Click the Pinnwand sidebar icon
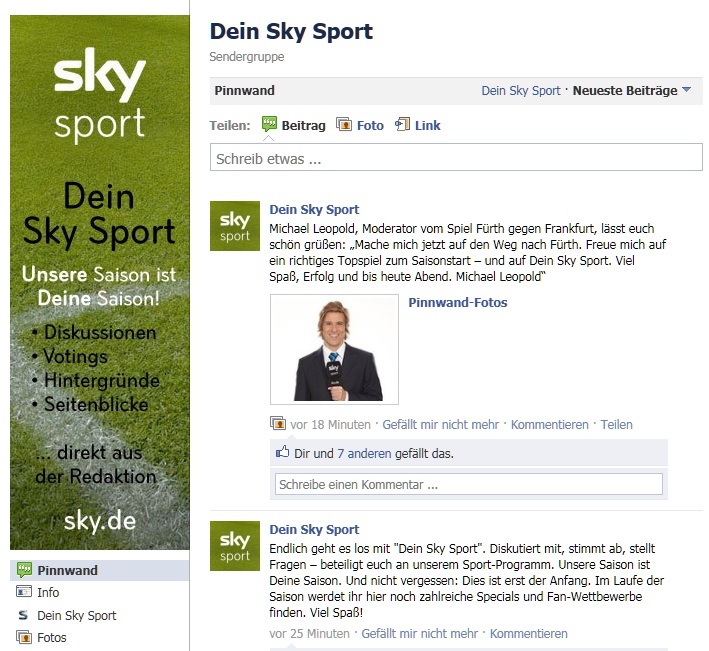Viewport: 709px width, 651px height. coord(24,570)
